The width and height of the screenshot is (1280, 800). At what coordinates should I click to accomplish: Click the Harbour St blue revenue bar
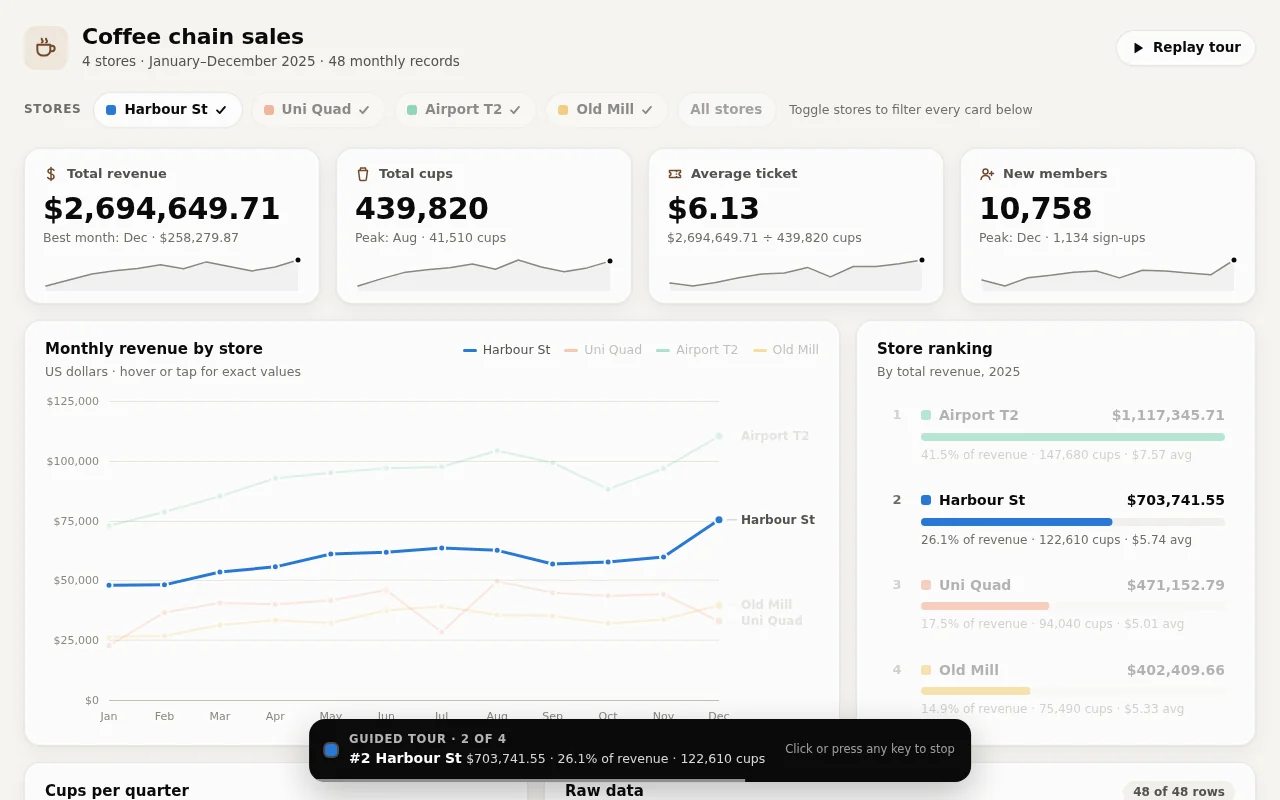point(1016,522)
